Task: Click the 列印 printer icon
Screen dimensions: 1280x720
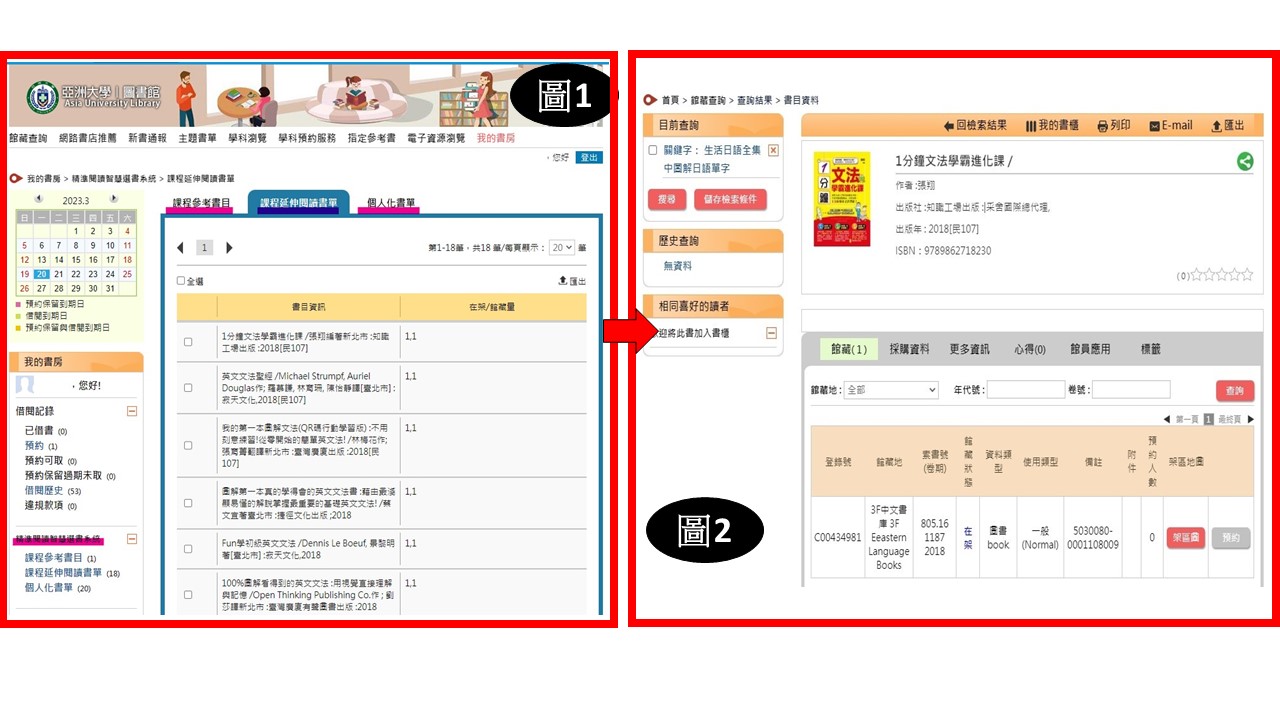Action: tap(1101, 124)
